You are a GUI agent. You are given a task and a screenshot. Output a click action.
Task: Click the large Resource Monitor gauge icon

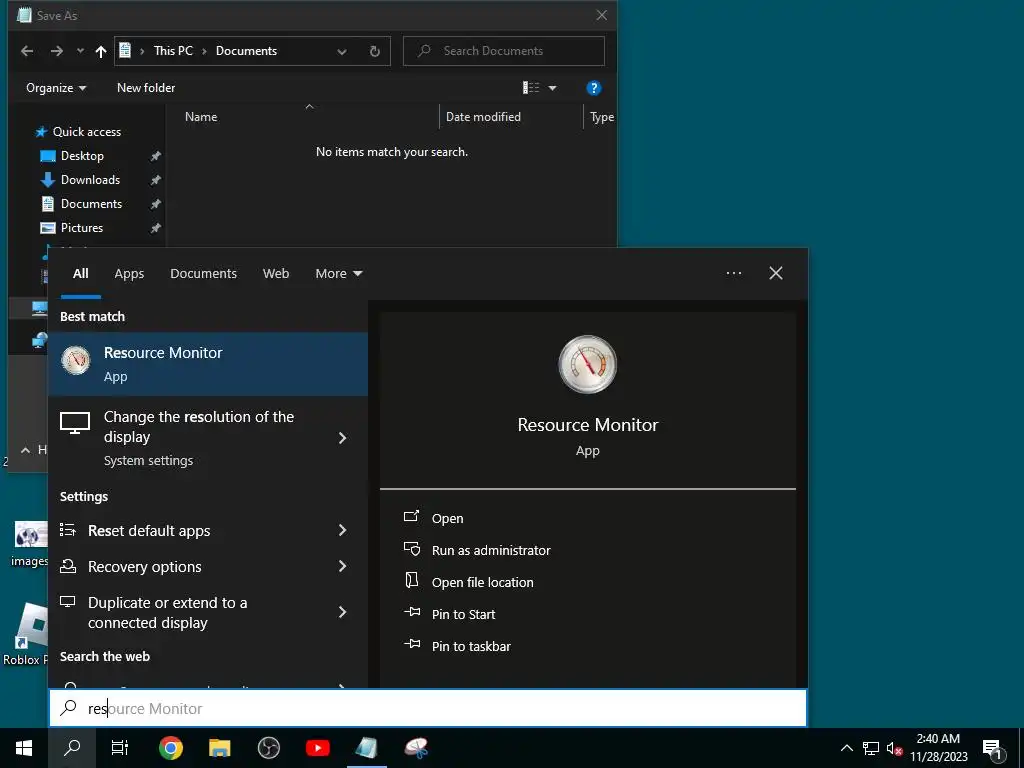[x=588, y=364]
